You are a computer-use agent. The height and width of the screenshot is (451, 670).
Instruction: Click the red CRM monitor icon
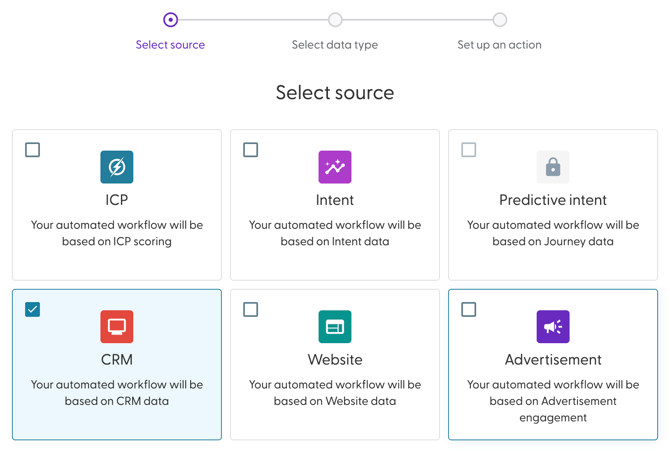click(117, 327)
